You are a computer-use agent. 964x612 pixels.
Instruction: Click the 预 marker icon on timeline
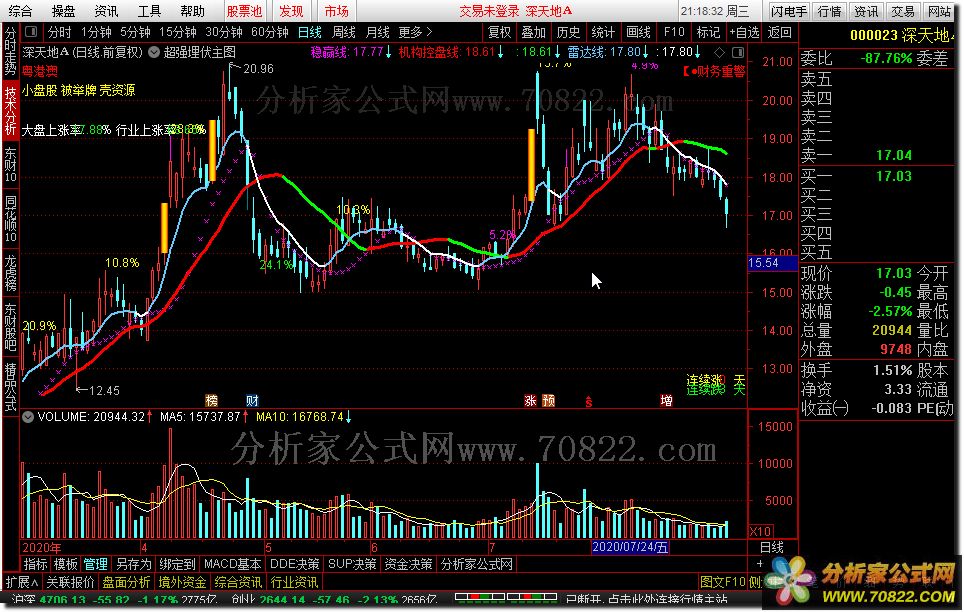point(548,401)
